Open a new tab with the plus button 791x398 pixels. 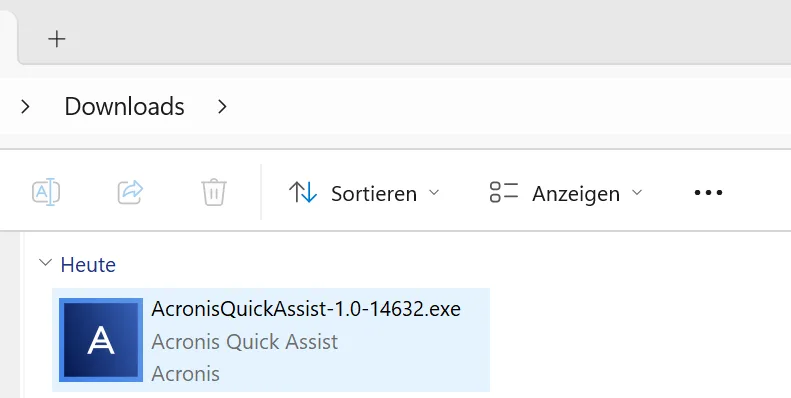click(x=56, y=39)
